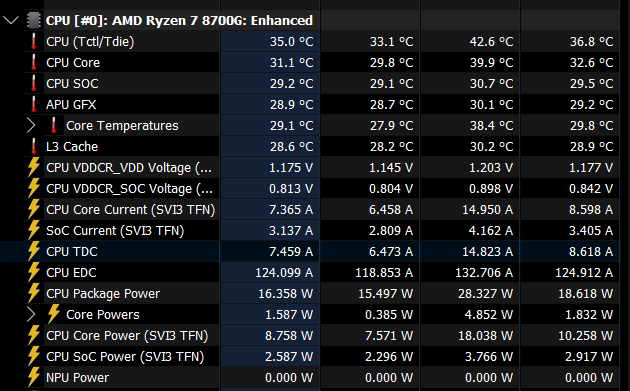Click the 3.405 A average SoC Current
The height and width of the screenshot is (391, 630).
591,231
